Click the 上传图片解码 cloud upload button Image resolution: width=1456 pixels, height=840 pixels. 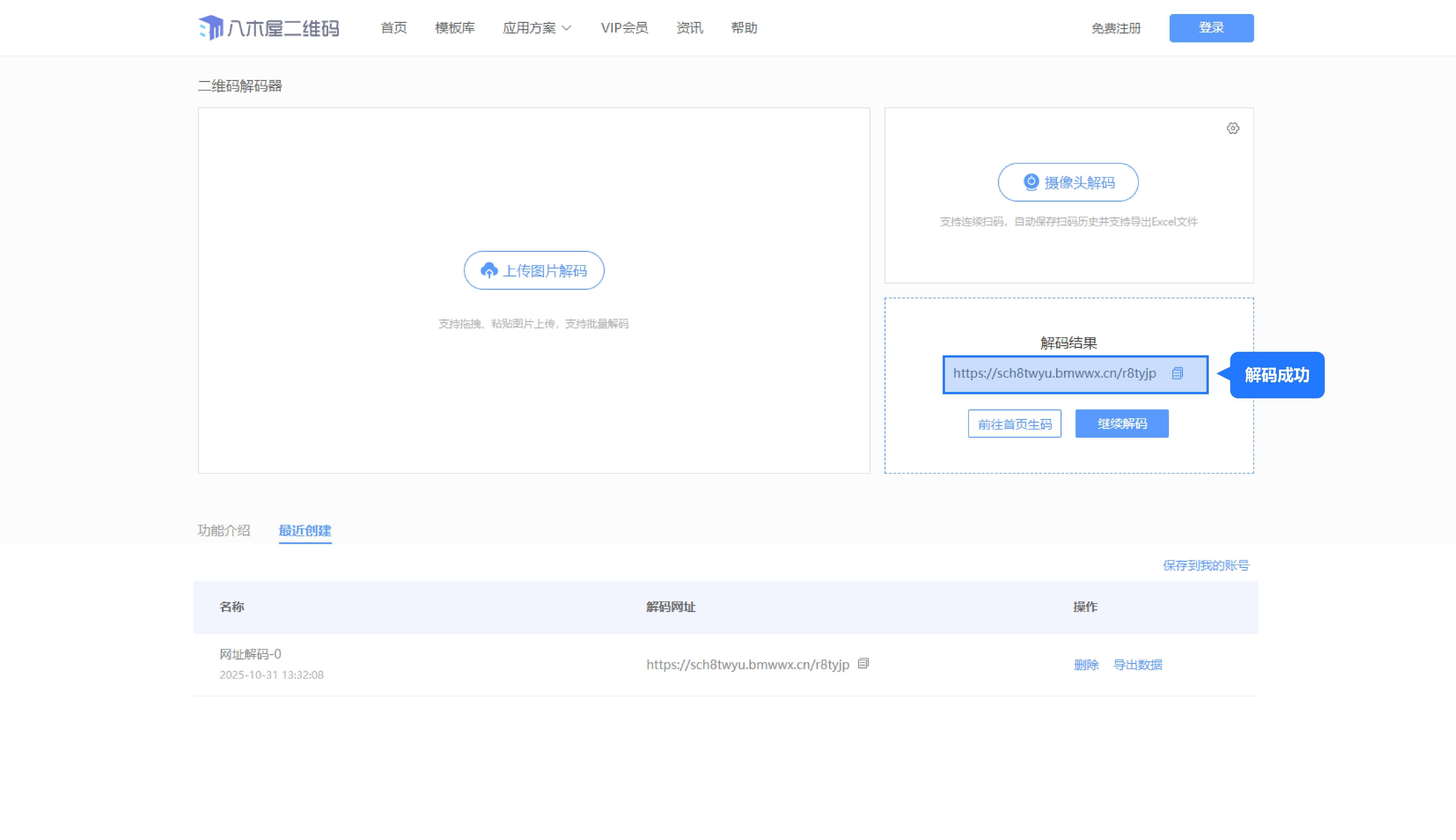pyautogui.click(x=534, y=270)
